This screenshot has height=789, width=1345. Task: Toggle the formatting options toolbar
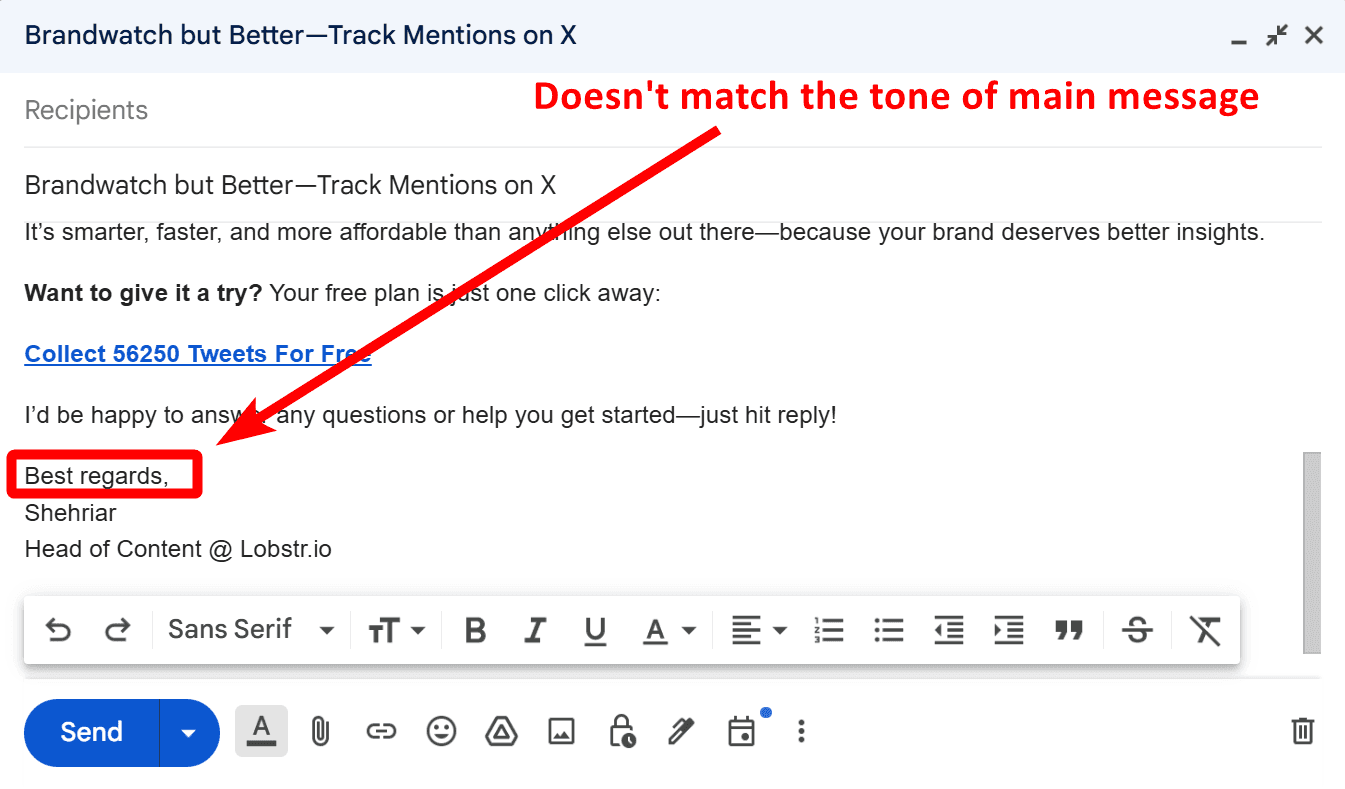[x=261, y=731]
